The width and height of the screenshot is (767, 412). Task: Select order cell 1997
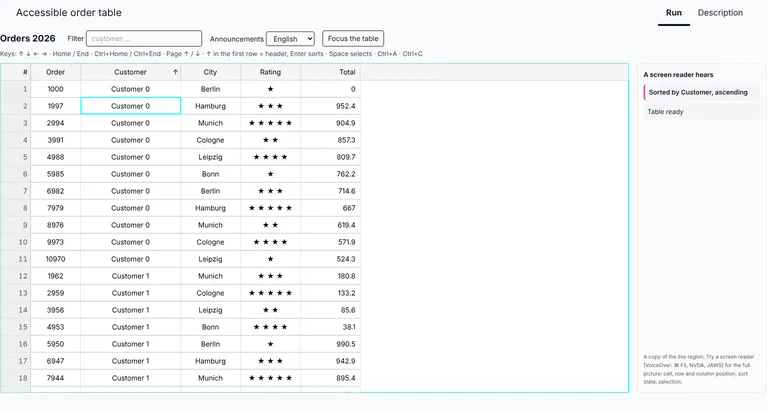click(55, 106)
